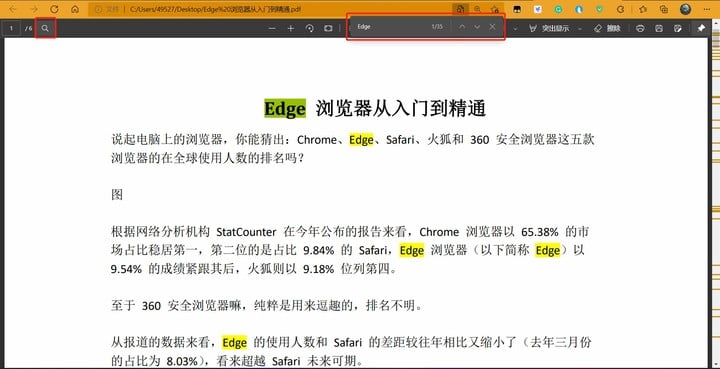Click the fit-to-page view icon

(x=328, y=28)
